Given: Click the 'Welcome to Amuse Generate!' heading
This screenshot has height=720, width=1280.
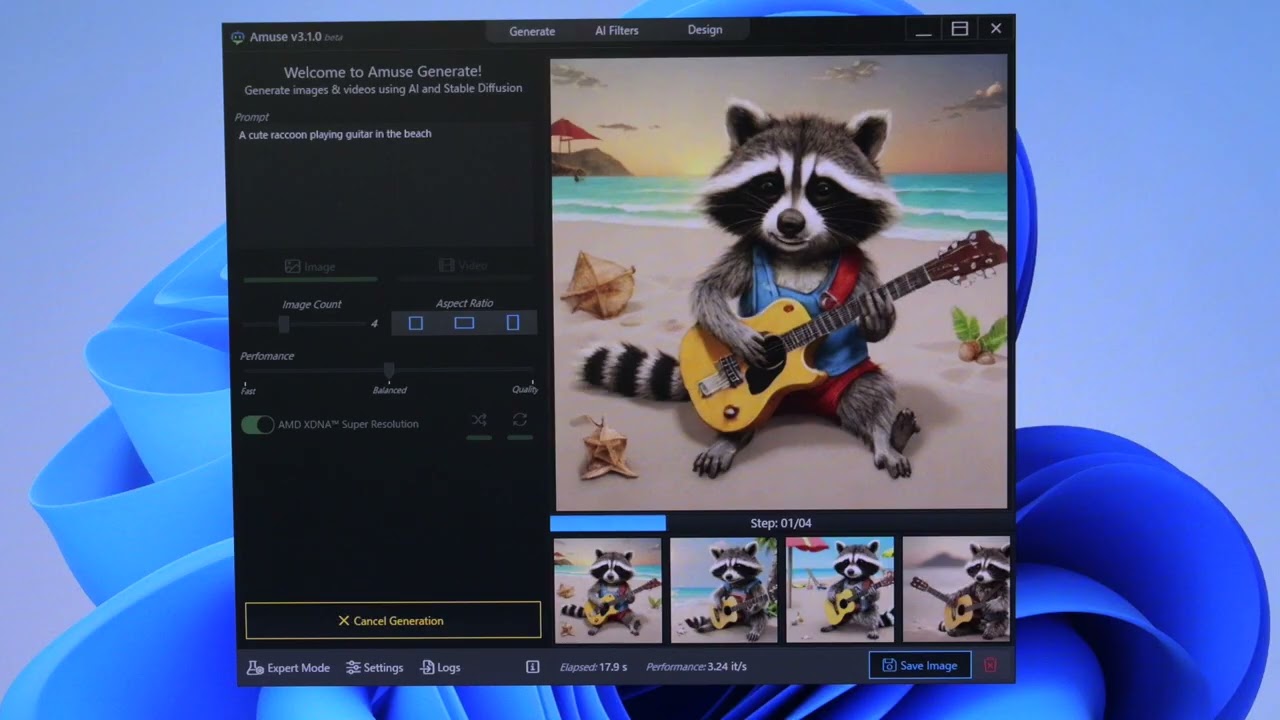Looking at the screenshot, I should [383, 72].
